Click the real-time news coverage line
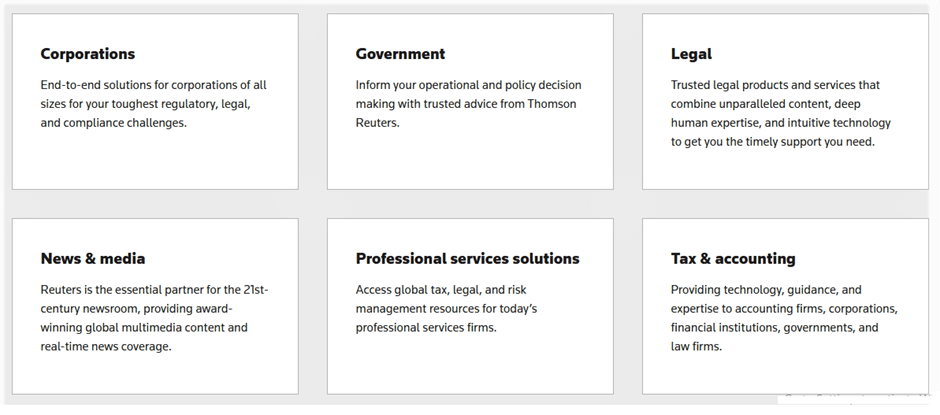The height and width of the screenshot is (415, 940). (106, 347)
